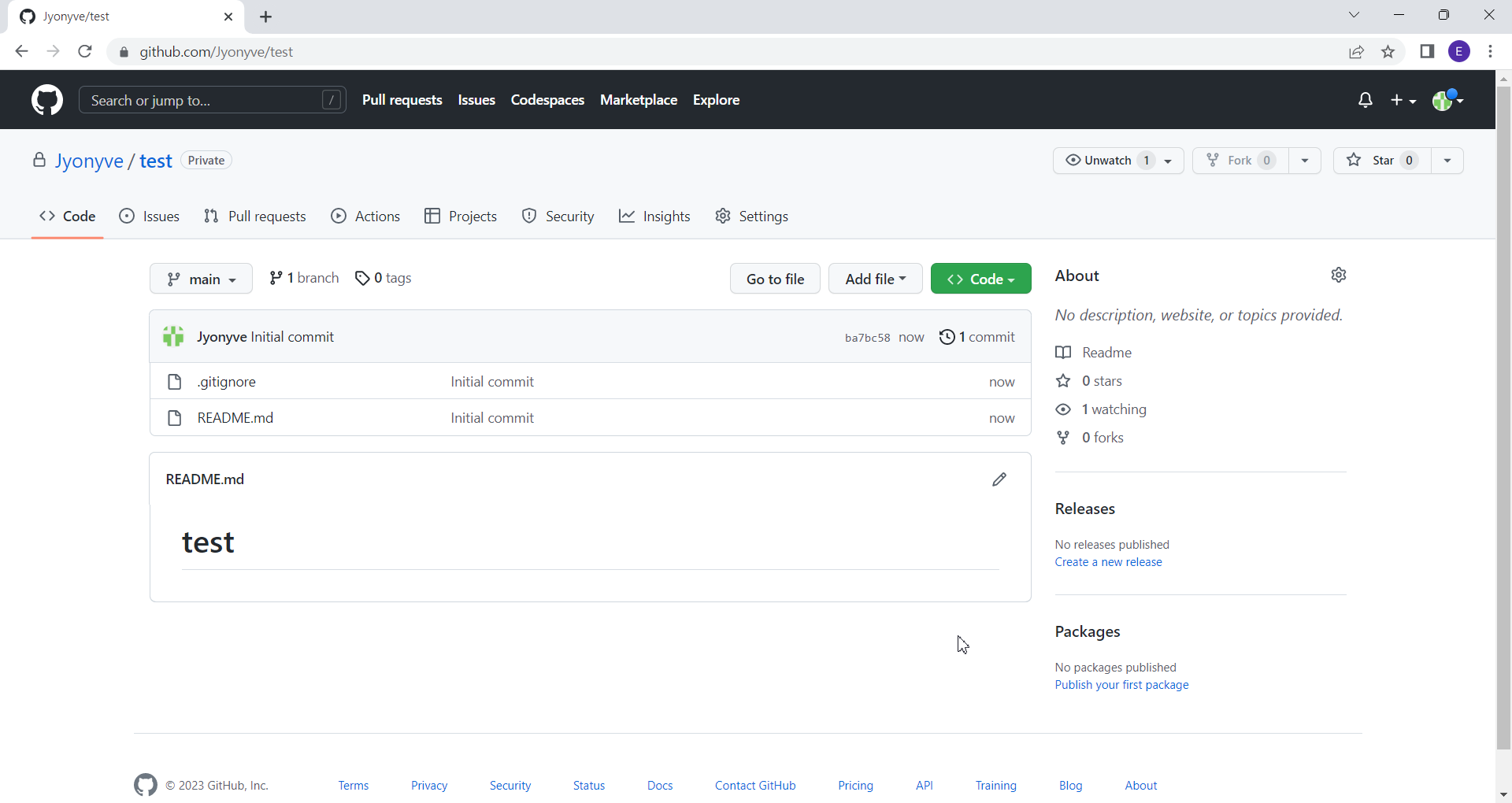Expand the Fork options dropdown arrow
Viewport: 1512px width, 803px height.
(x=1305, y=161)
